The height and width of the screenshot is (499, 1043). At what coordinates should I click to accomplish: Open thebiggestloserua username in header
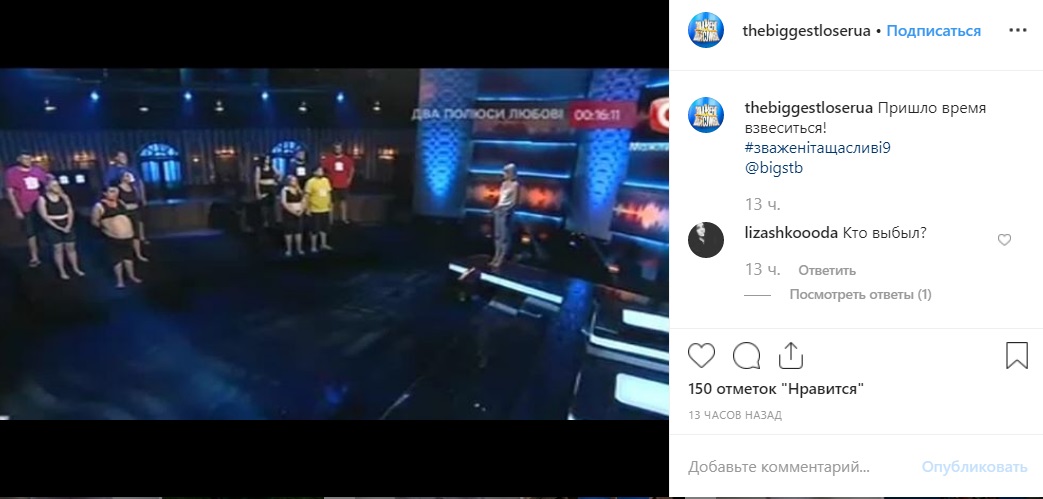click(x=806, y=31)
